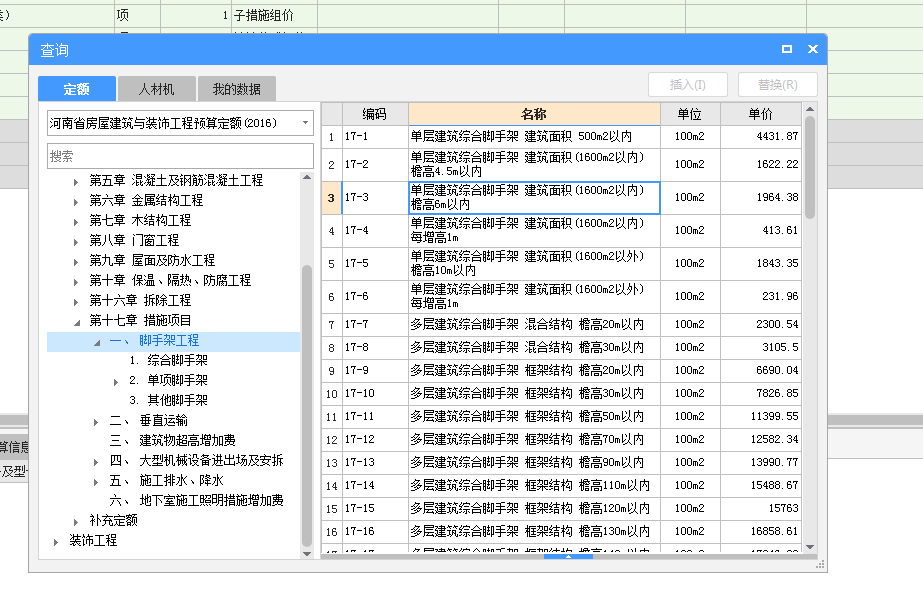Click price 15763 in row 17-15

(761, 508)
